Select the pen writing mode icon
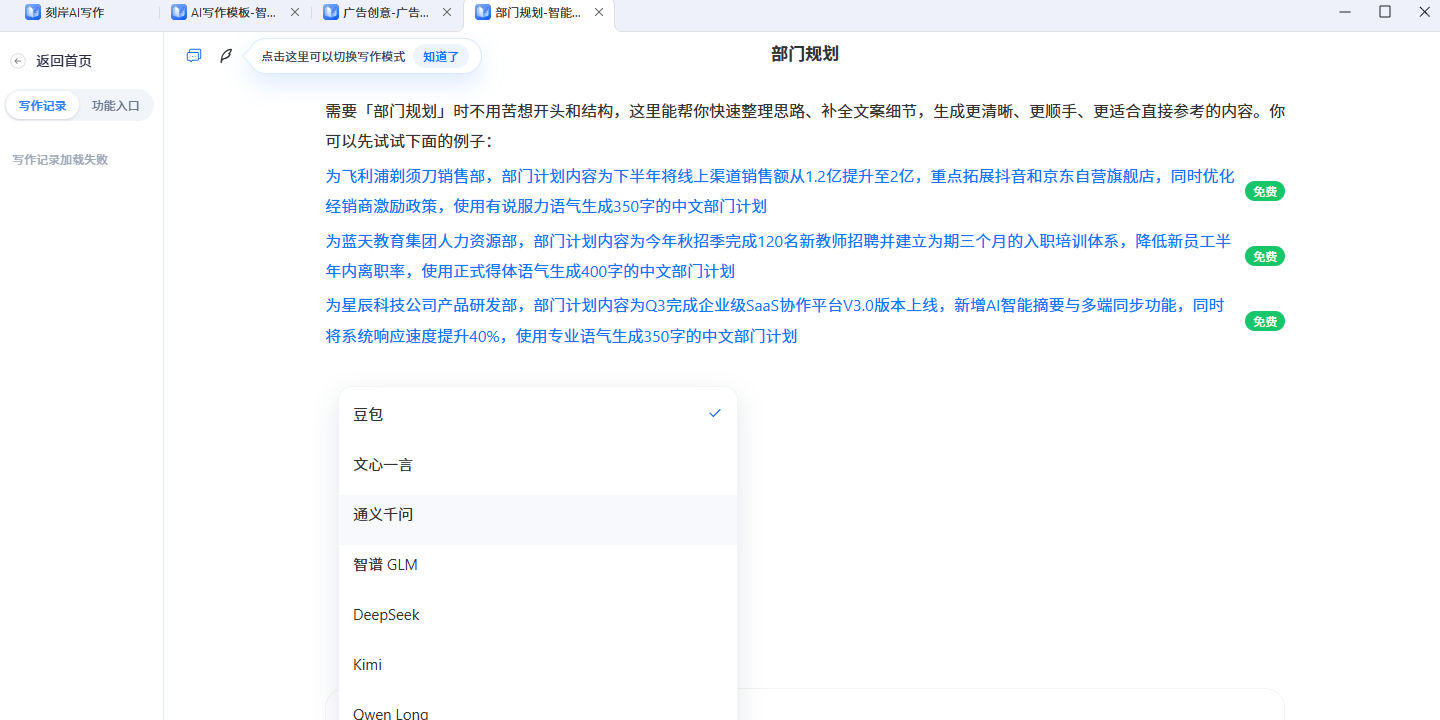 tap(226, 56)
